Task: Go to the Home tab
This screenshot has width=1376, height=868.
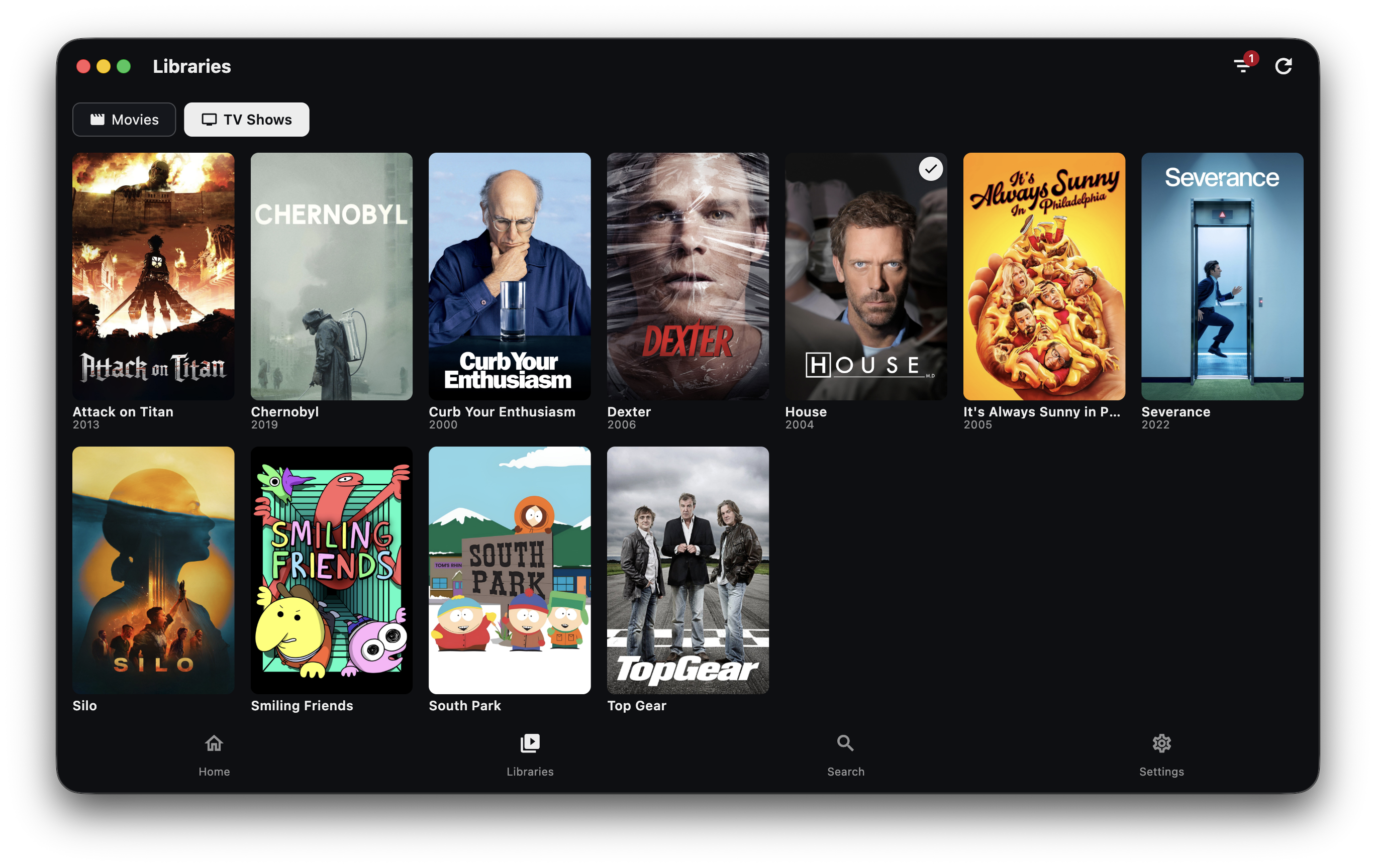Action: point(214,755)
